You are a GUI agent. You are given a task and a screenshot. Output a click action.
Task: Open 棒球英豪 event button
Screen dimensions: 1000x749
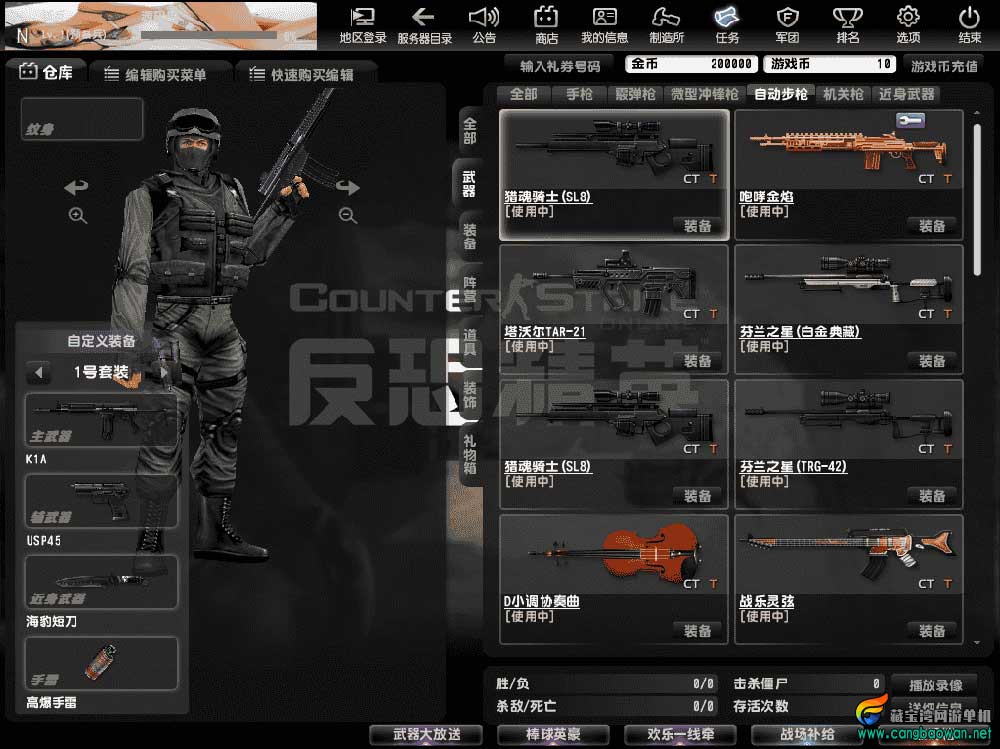coord(553,734)
